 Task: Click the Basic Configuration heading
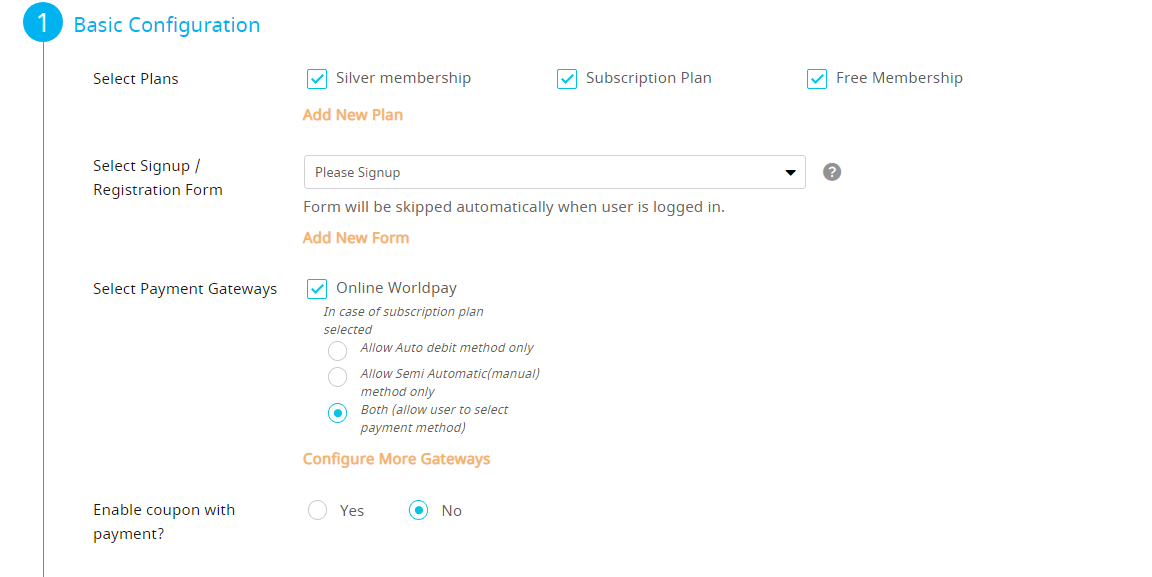tap(167, 25)
